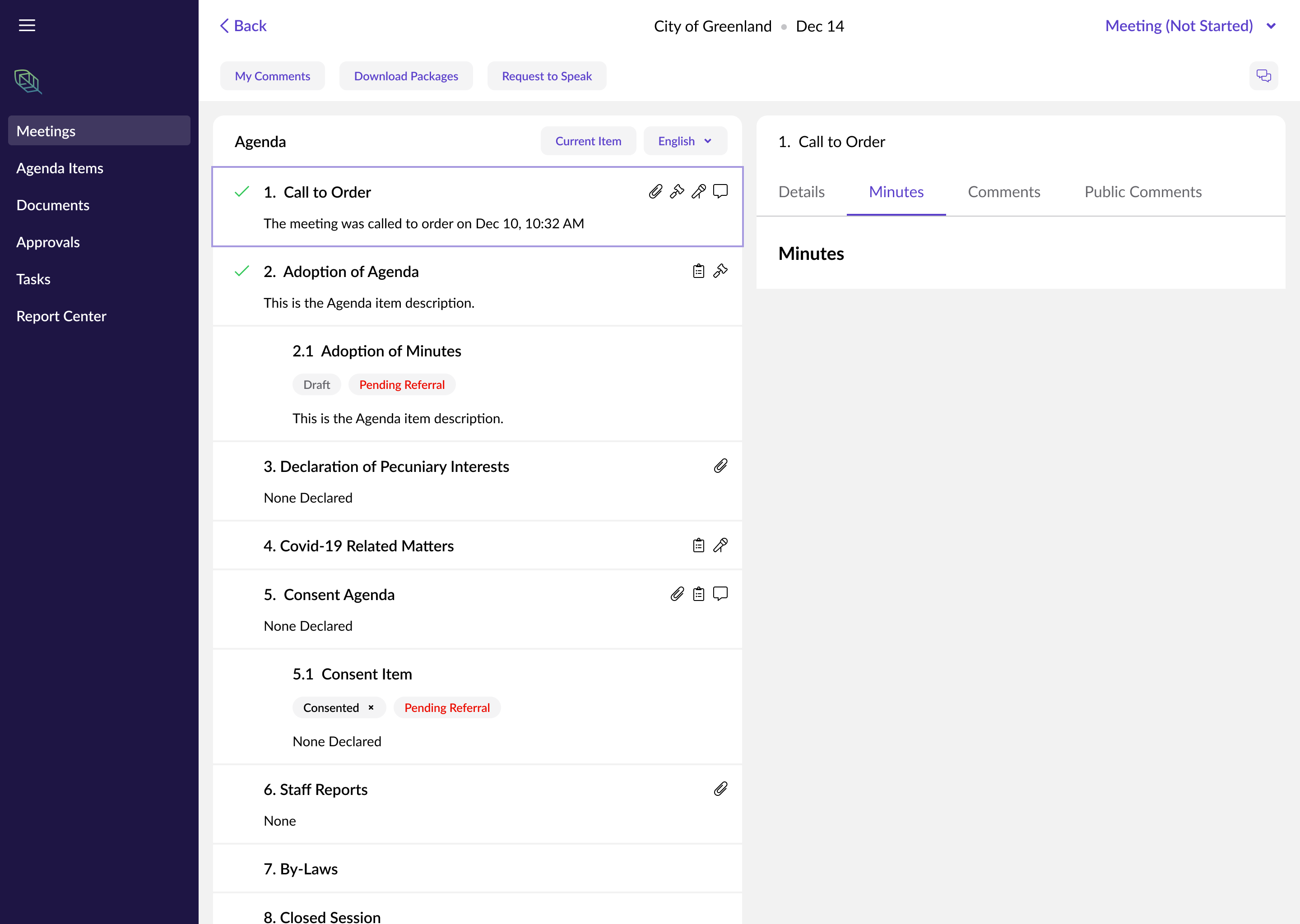Select agenda item 6. Staff Reports
This screenshot has width=1300, height=924.
click(478, 804)
